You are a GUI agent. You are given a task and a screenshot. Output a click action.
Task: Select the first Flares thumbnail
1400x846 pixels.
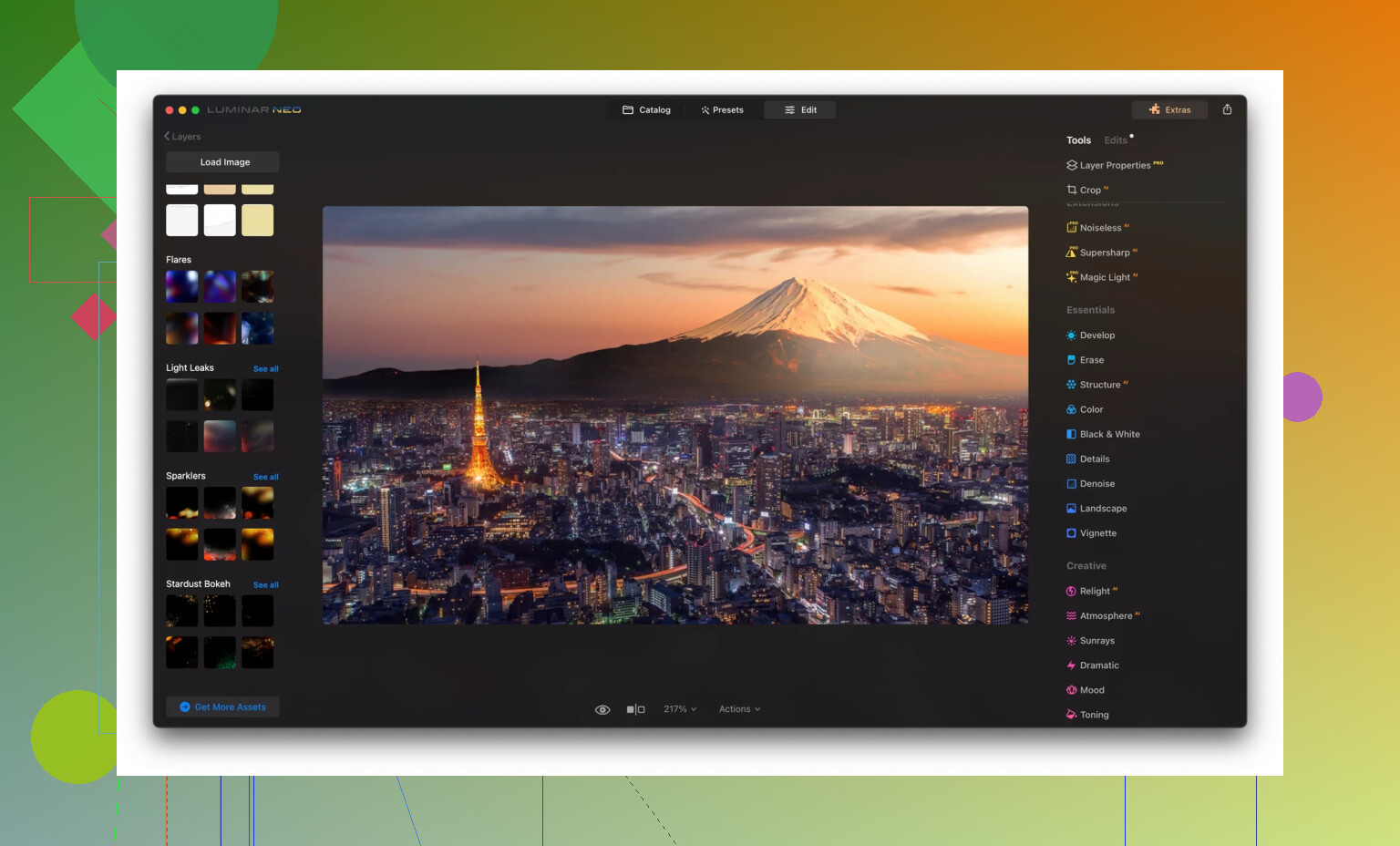tap(181, 287)
